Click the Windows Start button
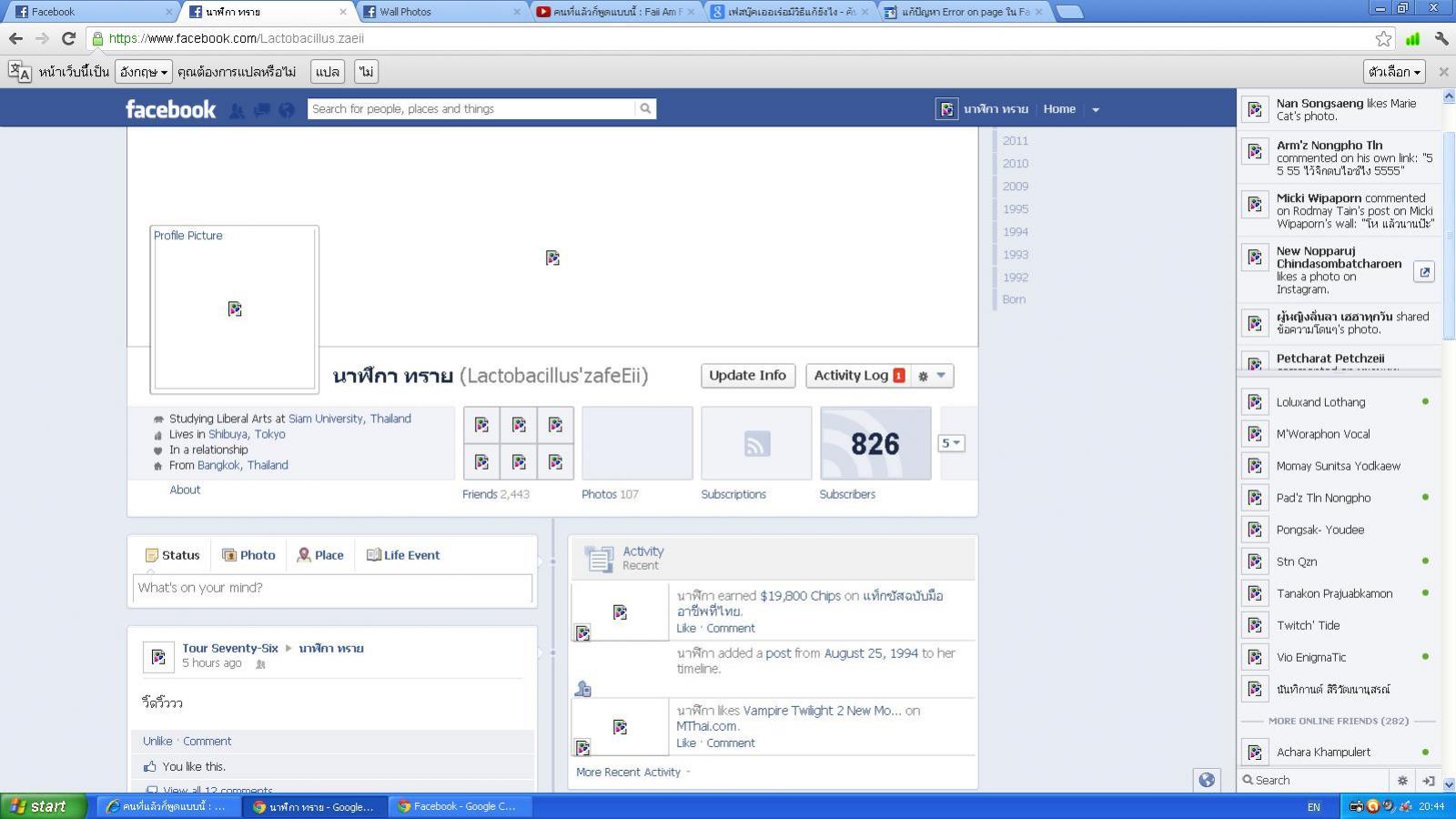The width and height of the screenshot is (1456, 819). coord(43,806)
